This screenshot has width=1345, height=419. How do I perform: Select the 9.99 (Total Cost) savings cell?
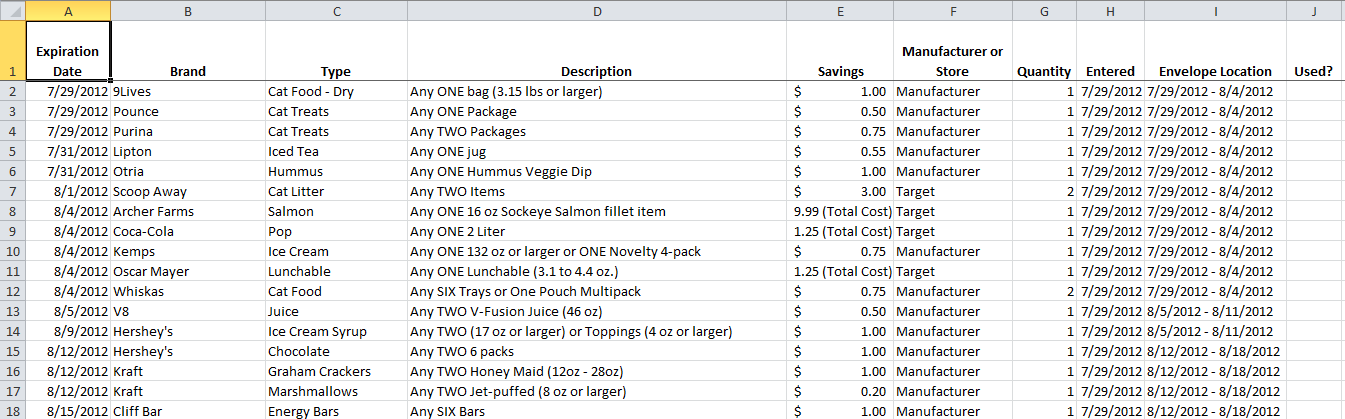pyautogui.click(x=840, y=211)
